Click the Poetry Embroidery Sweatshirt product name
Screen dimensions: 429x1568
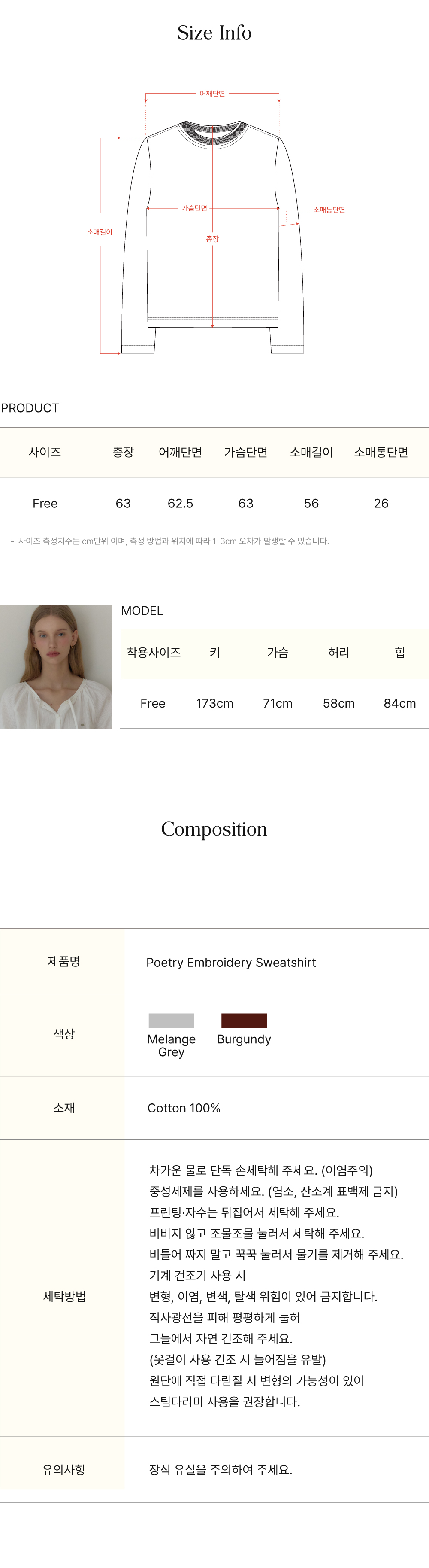tap(231, 962)
